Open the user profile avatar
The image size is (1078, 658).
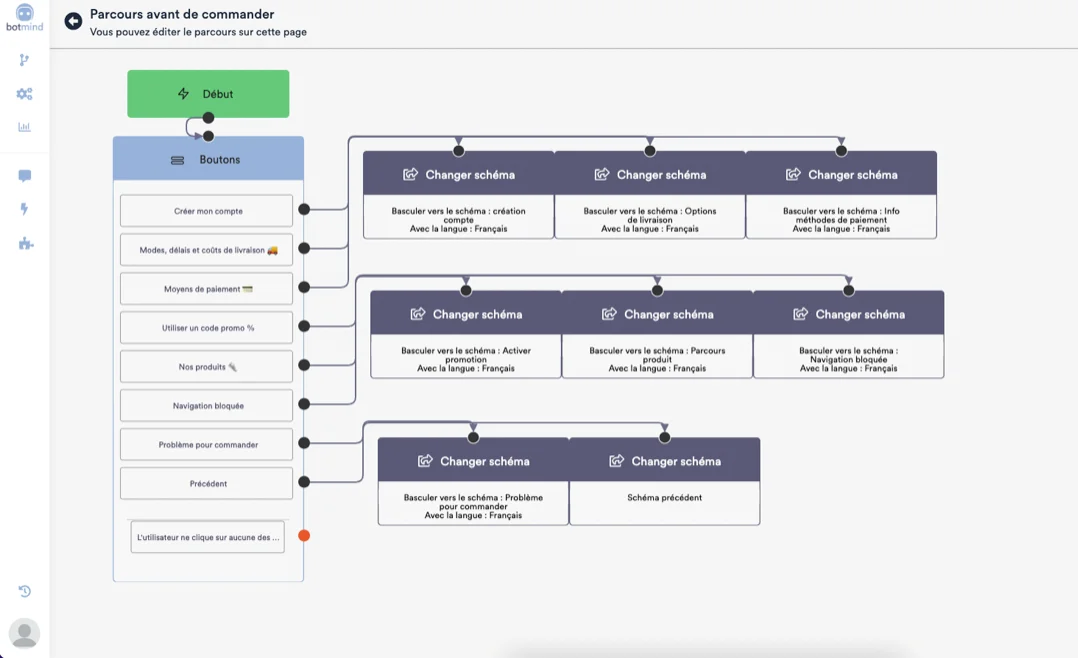click(x=24, y=632)
